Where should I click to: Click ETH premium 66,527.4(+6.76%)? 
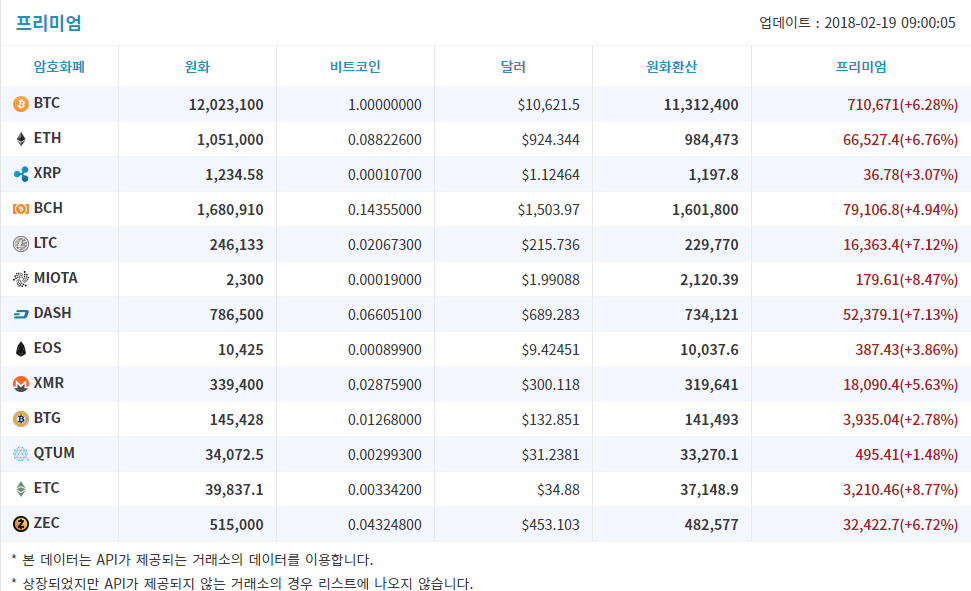click(900, 140)
